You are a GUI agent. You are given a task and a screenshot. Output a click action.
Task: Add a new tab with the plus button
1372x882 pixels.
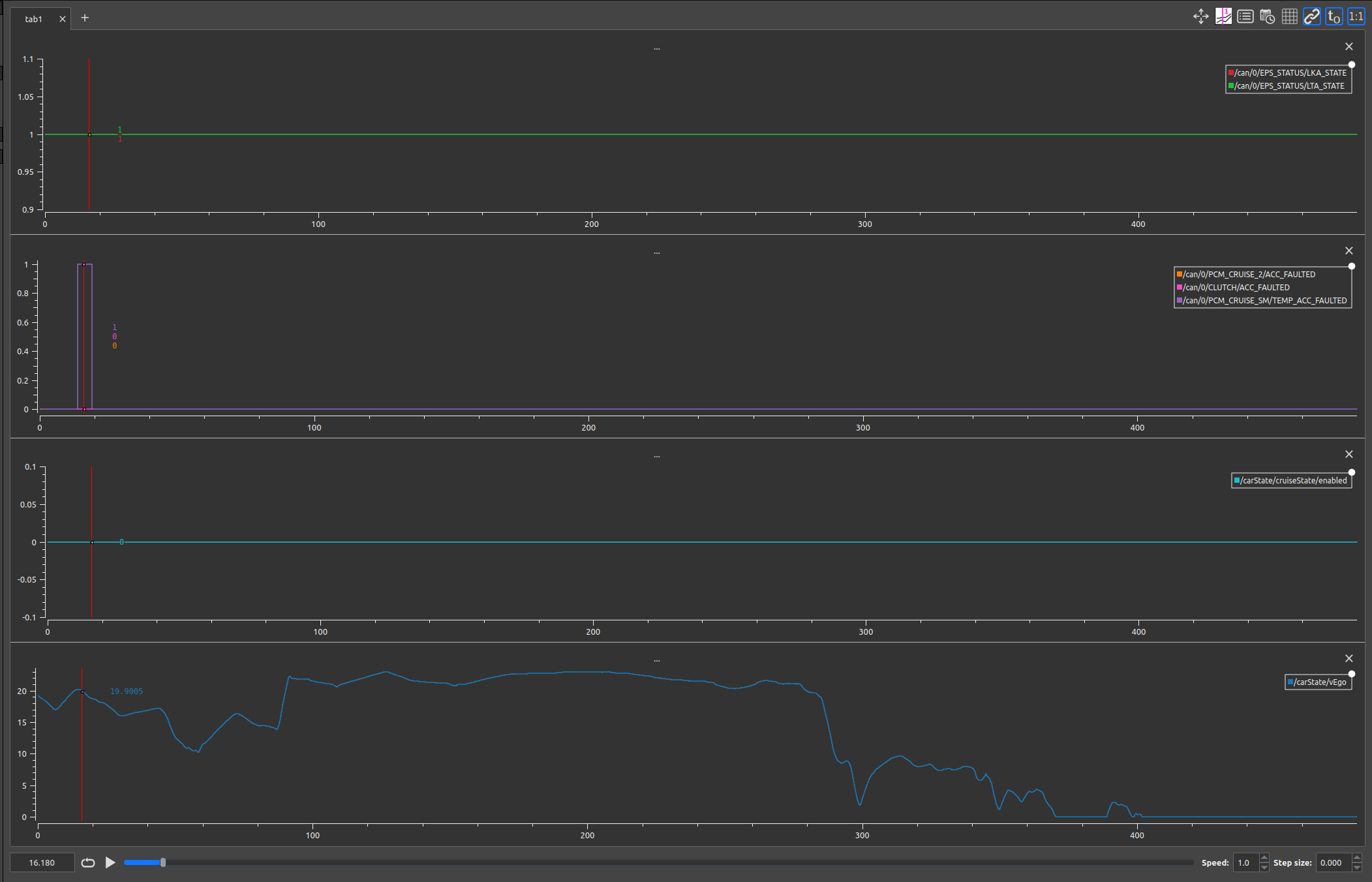click(85, 18)
